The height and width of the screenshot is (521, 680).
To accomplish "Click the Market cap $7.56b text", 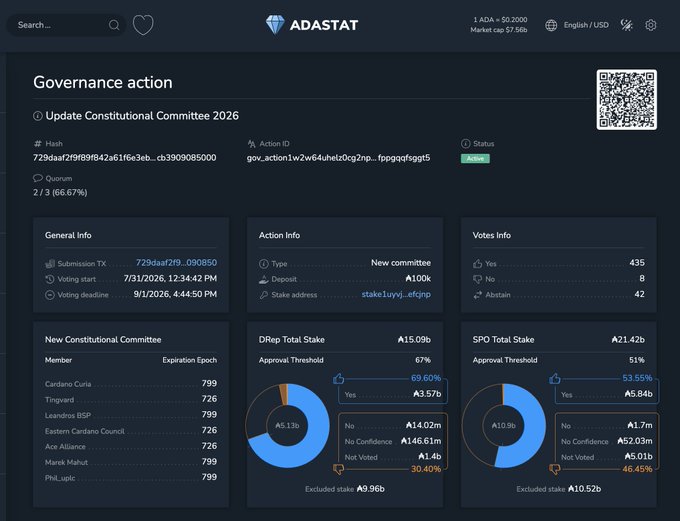I will (499, 30).
